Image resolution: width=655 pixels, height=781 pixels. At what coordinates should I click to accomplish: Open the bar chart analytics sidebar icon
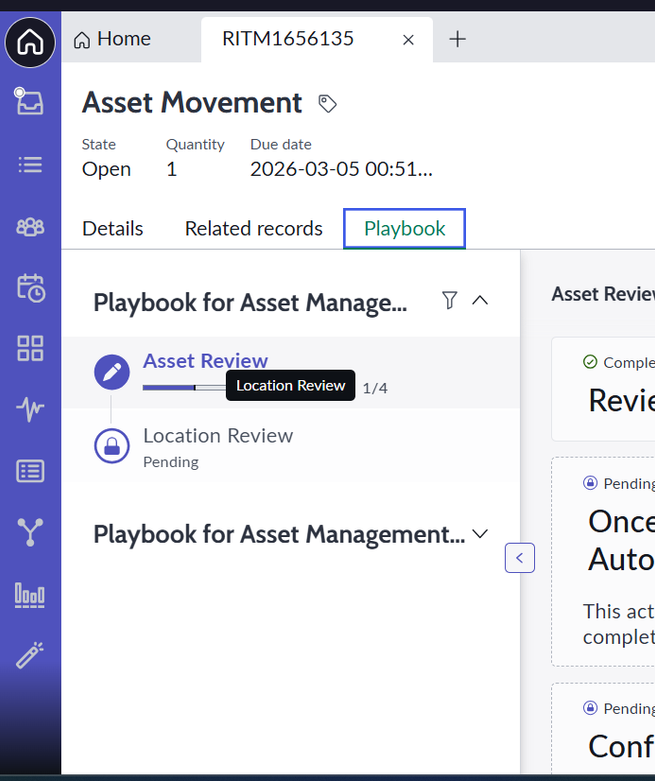pos(30,594)
